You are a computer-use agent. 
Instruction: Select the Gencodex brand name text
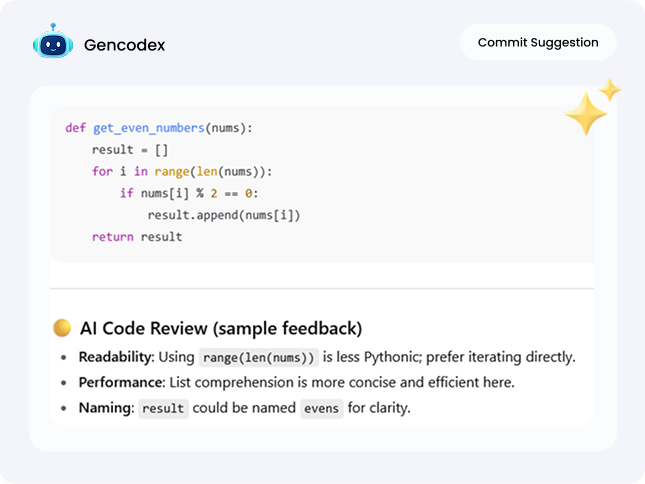tap(125, 45)
